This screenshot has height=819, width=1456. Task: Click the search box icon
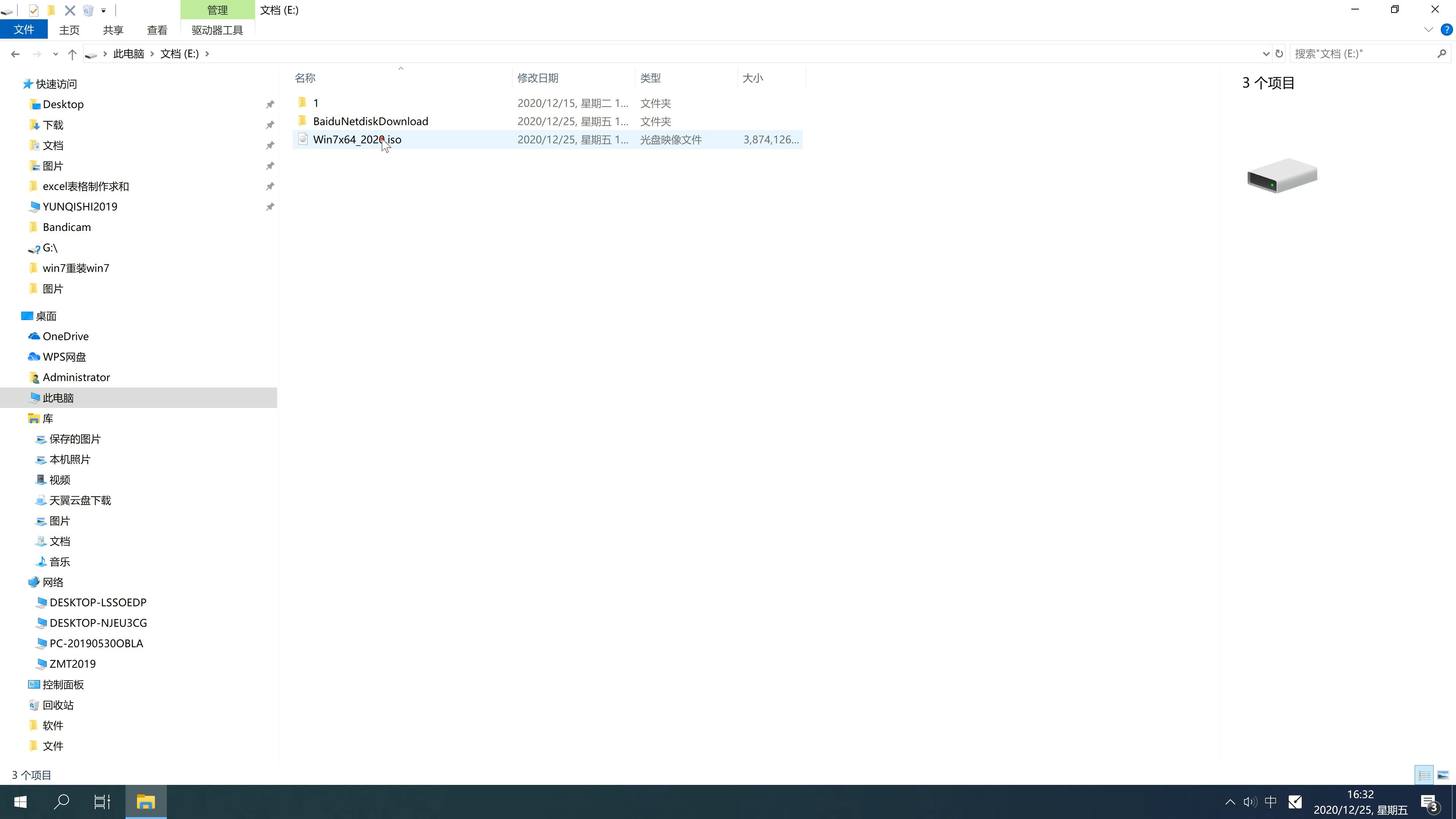[x=1444, y=53]
